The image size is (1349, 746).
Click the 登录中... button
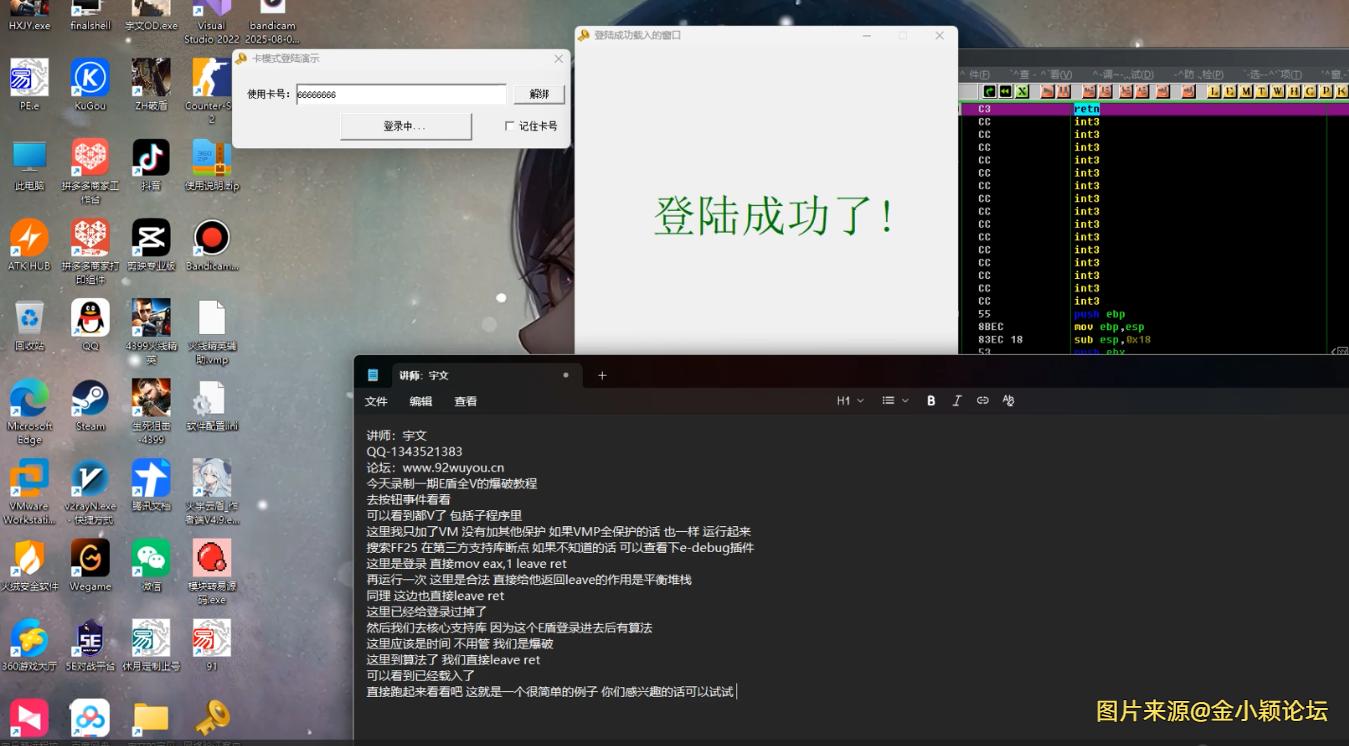point(405,126)
